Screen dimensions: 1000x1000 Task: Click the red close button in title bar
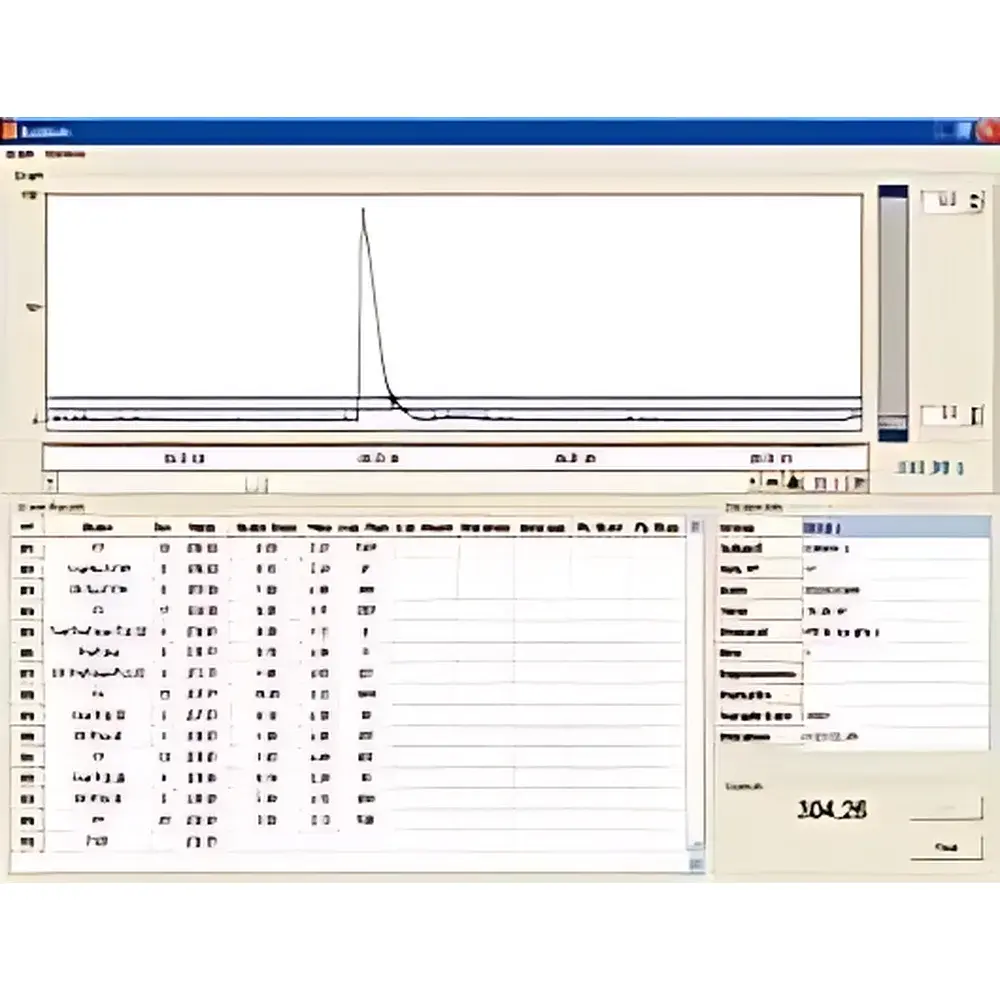[x=987, y=131]
